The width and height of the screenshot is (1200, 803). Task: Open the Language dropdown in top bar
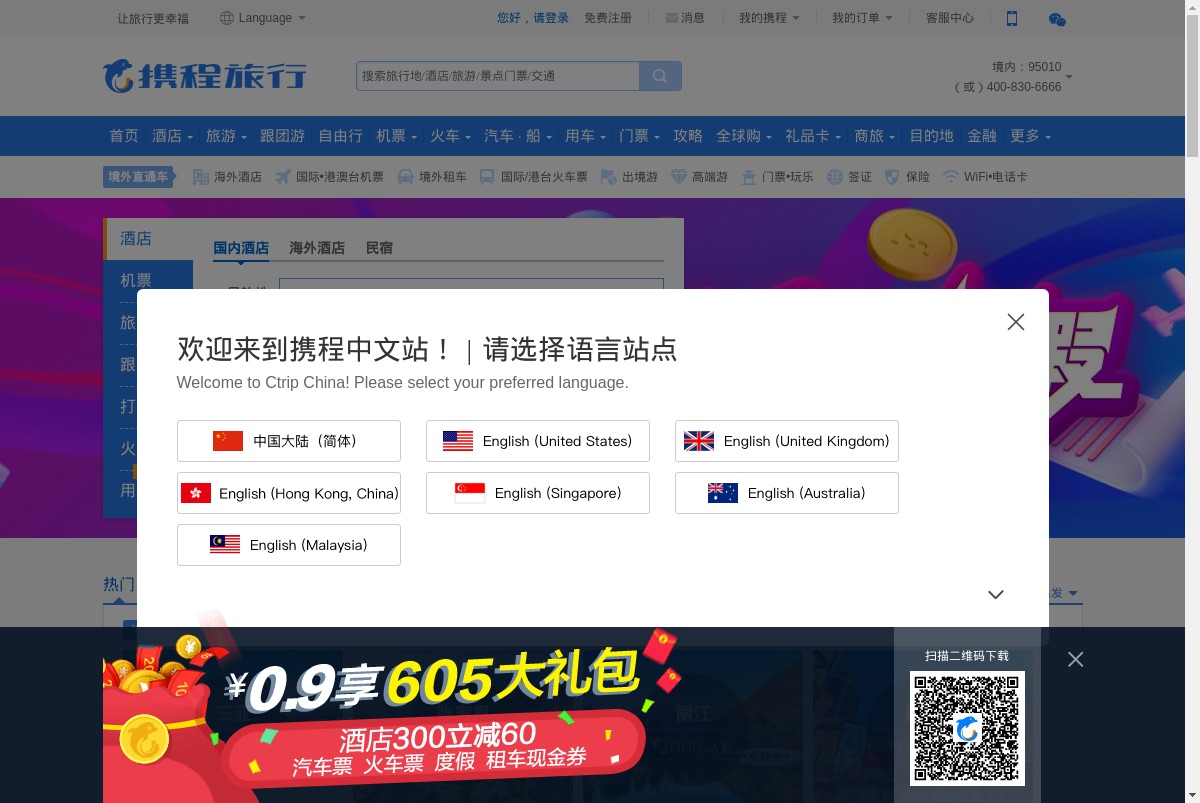tap(263, 18)
